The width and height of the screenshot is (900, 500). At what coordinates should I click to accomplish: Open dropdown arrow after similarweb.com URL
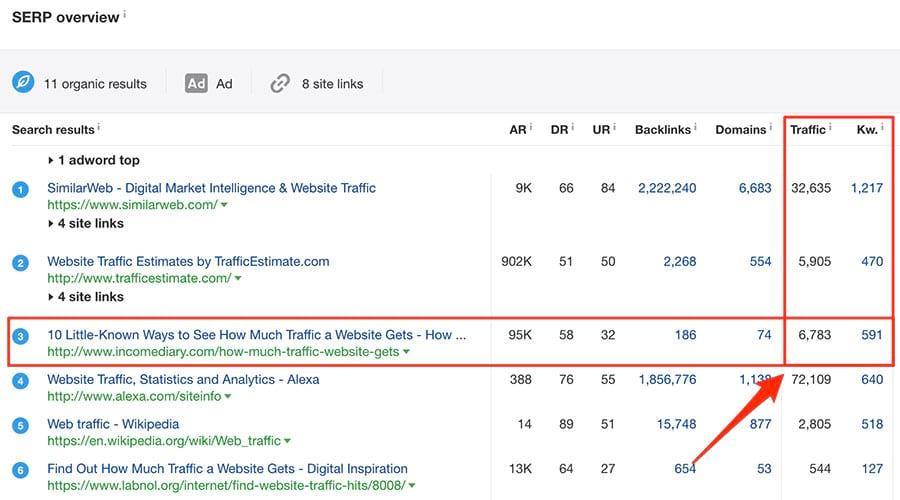[x=224, y=205]
